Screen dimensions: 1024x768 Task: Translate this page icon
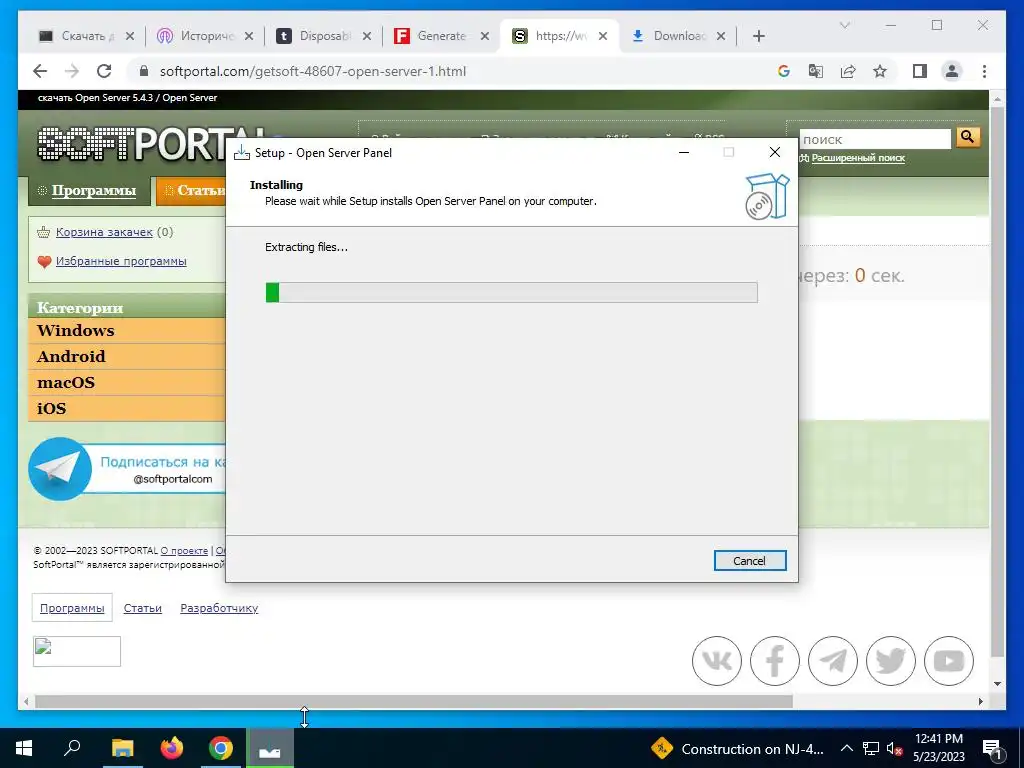tap(816, 71)
